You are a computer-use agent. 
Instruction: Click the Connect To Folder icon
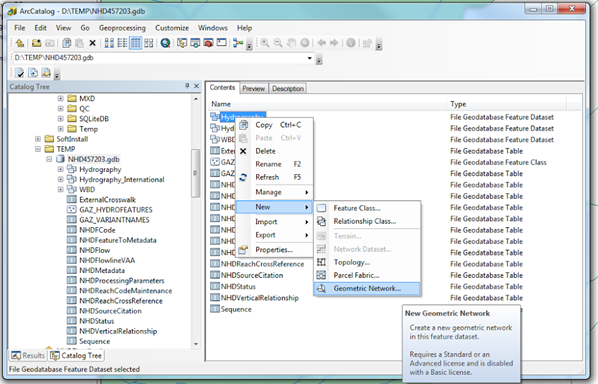(x=36, y=43)
